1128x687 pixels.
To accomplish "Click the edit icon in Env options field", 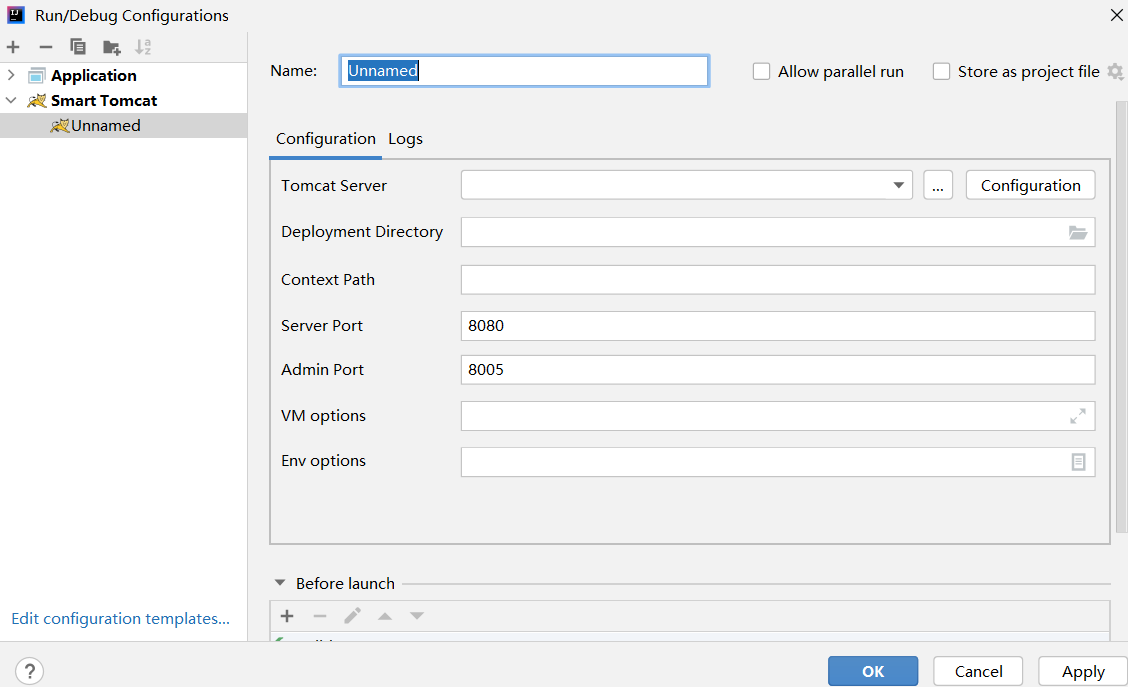I will coord(1078,461).
